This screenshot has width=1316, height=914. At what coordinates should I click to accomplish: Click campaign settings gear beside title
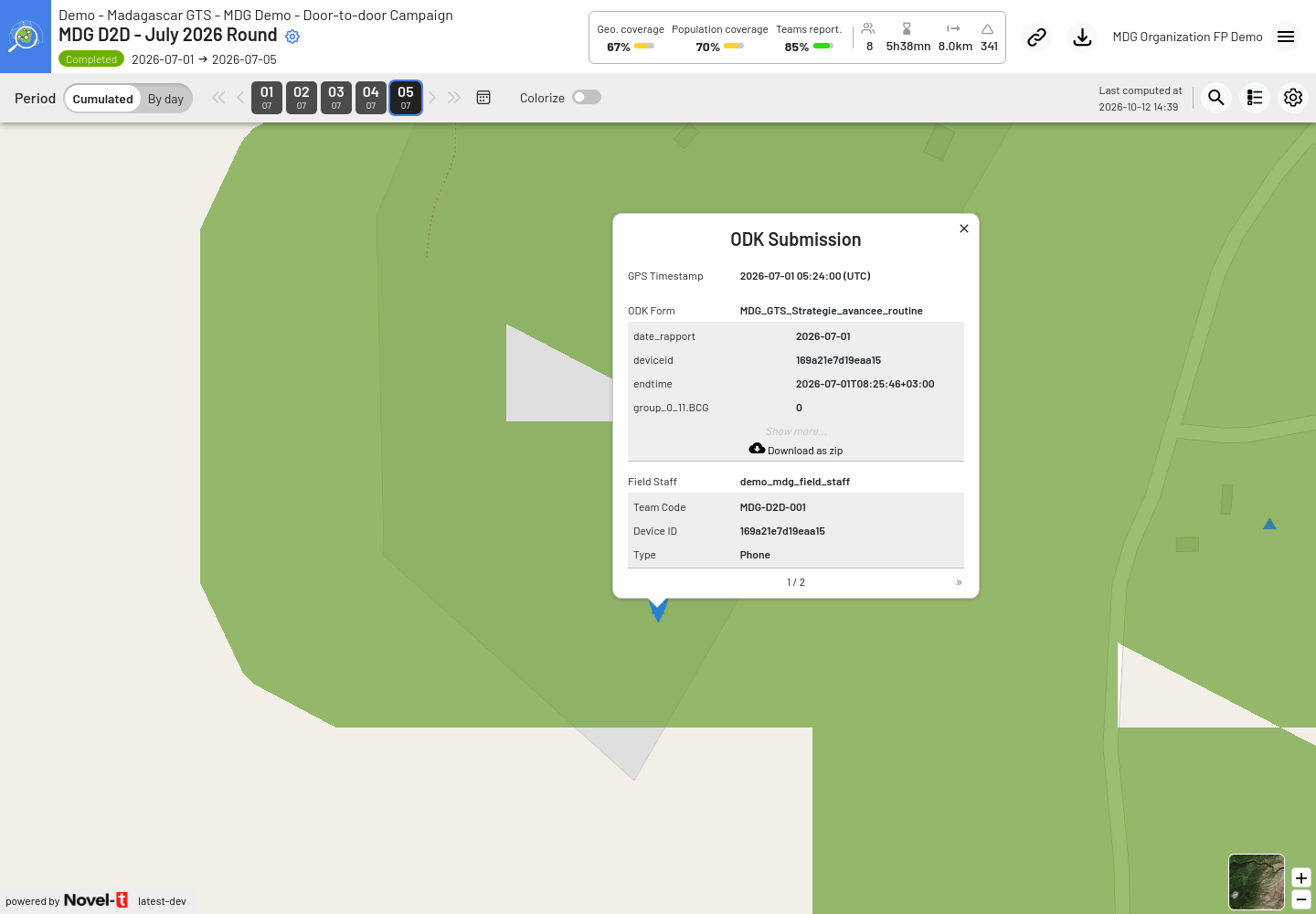[x=292, y=37]
